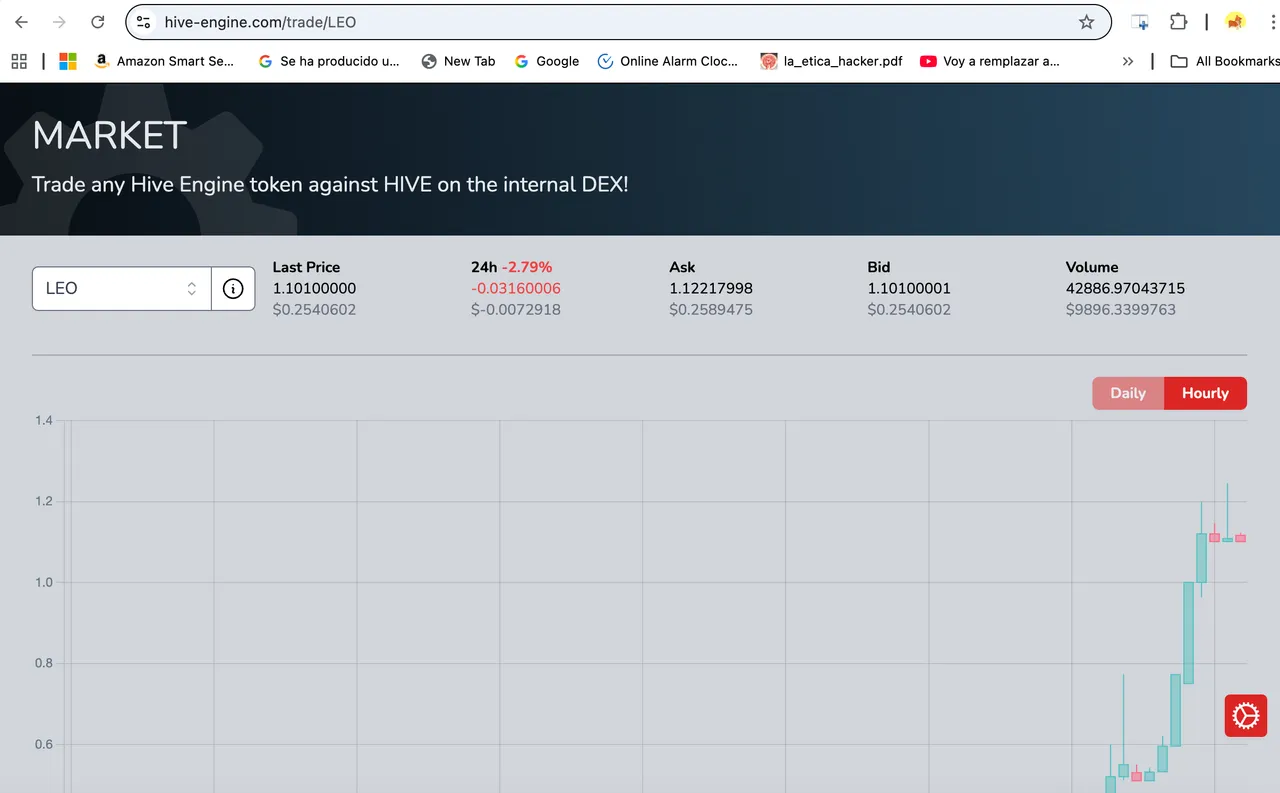Switch the chart to Hourly
Screen dimensions: 1280x793
point(1205,393)
